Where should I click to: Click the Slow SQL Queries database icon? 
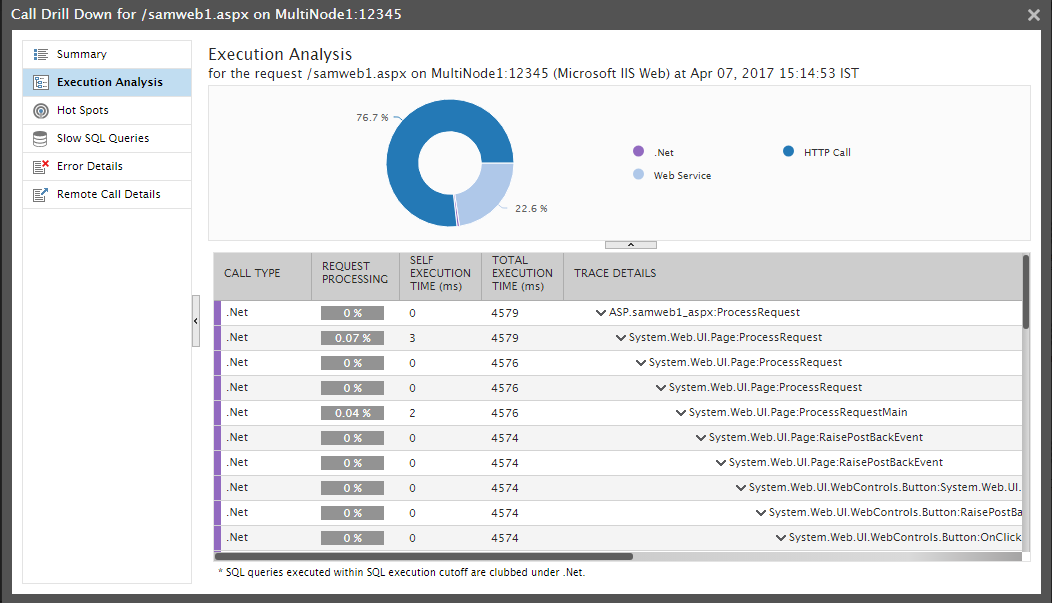coord(41,138)
